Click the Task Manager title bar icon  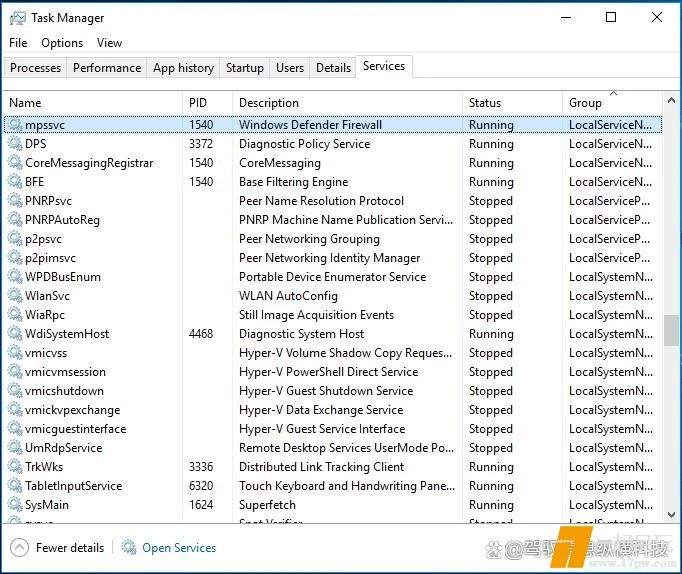17,18
